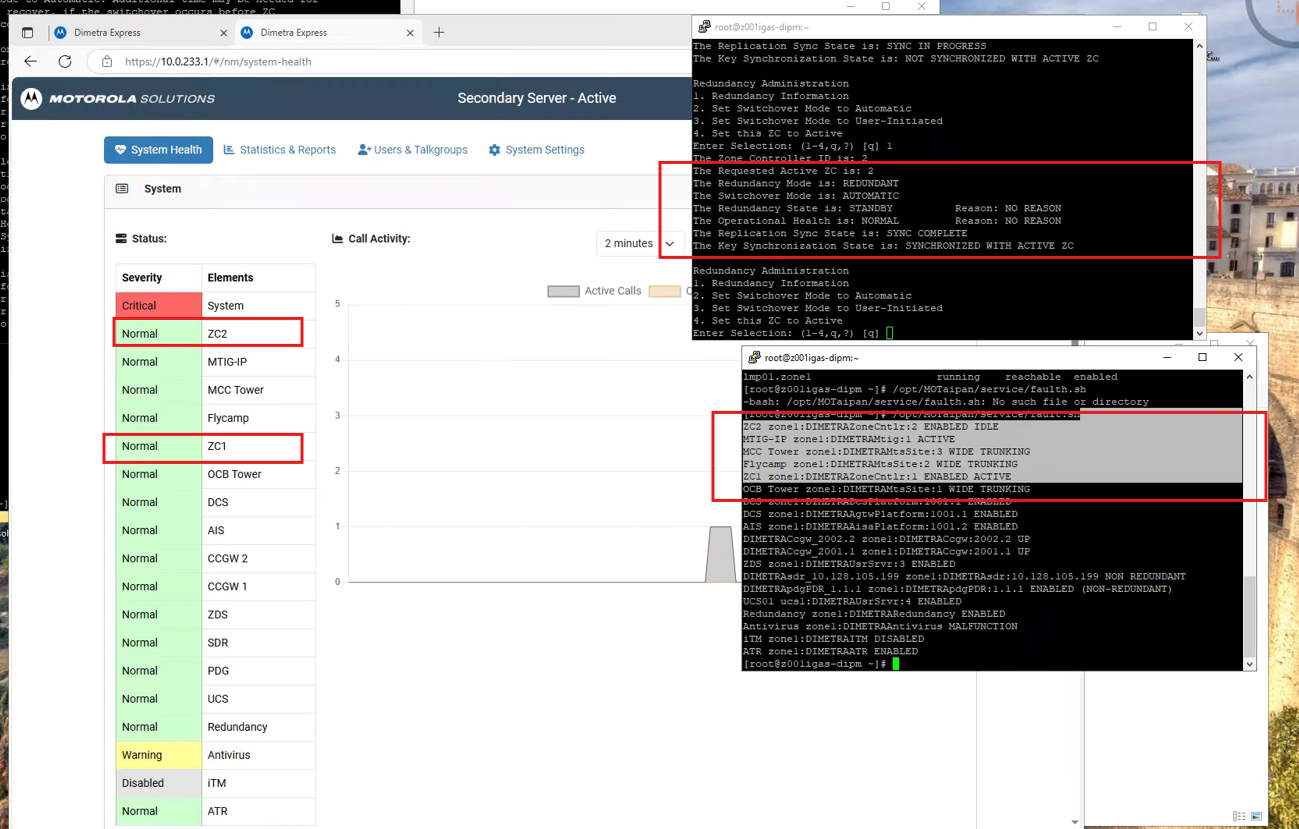The image size is (1299, 829).
Task: Open the 2 minutes time range dropdown
Action: click(640, 243)
